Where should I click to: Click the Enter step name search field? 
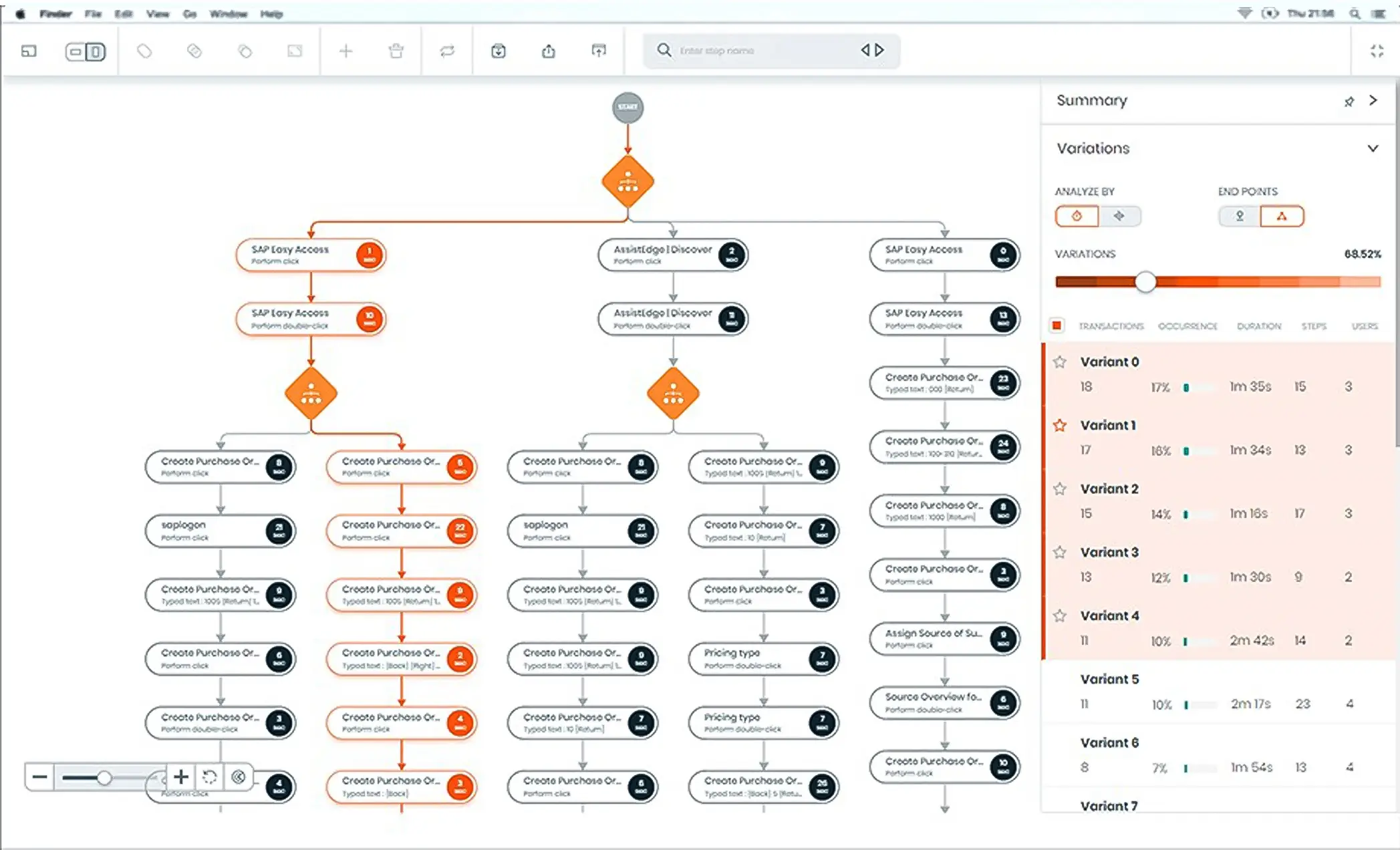pyautogui.click(x=760, y=50)
